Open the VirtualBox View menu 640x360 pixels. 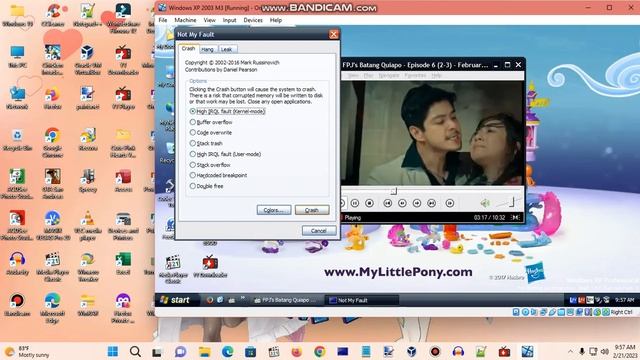209,20
